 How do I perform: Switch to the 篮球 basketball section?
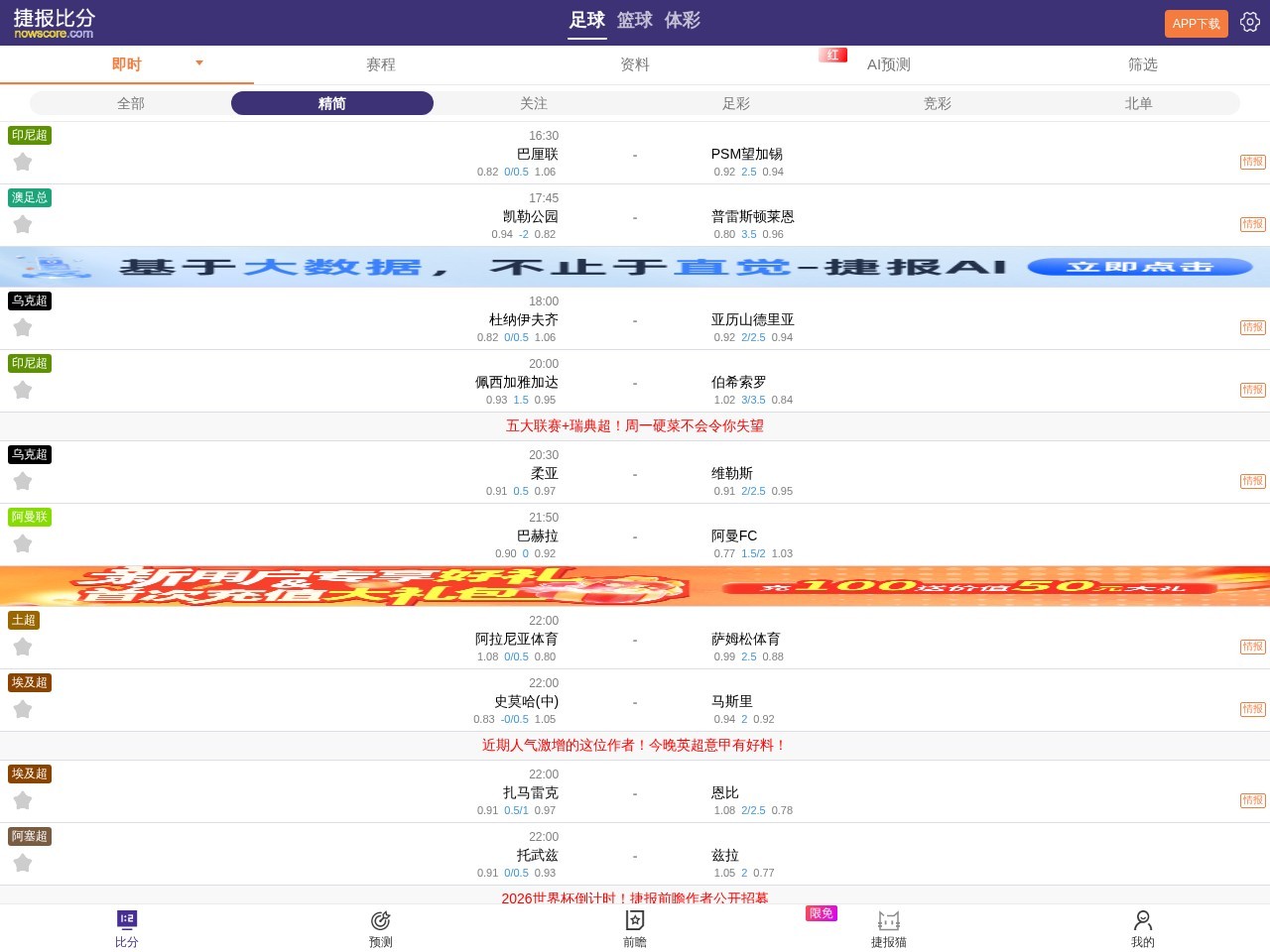click(x=634, y=19)
